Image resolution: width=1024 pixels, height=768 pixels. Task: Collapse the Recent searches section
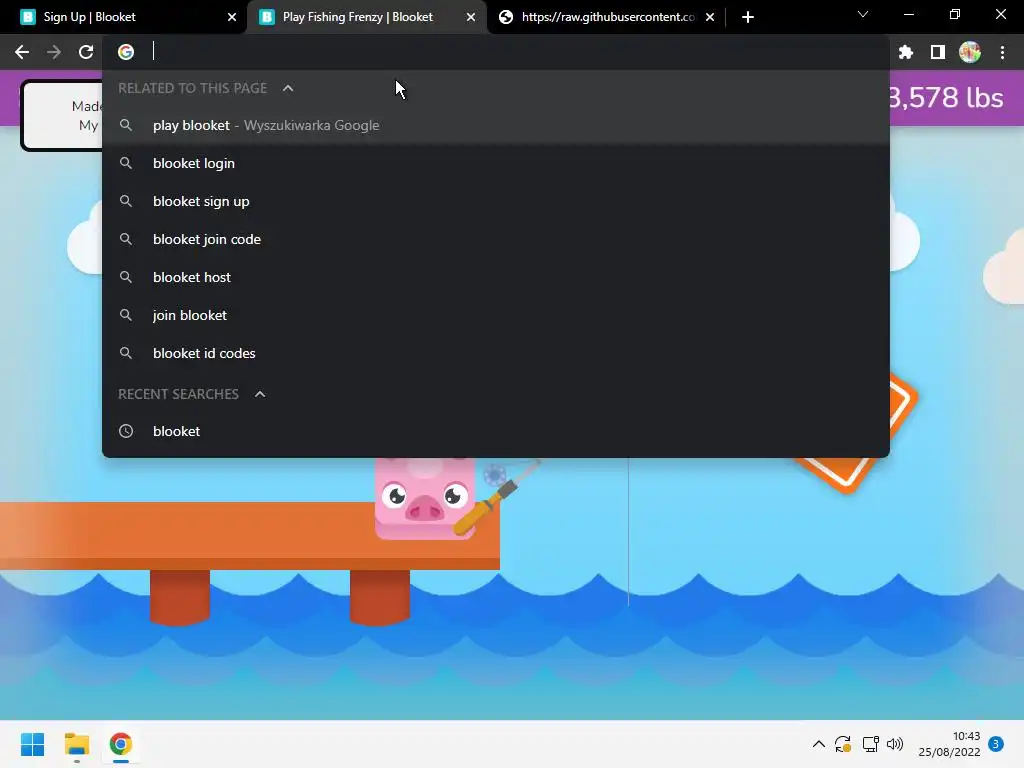point(260,394)
